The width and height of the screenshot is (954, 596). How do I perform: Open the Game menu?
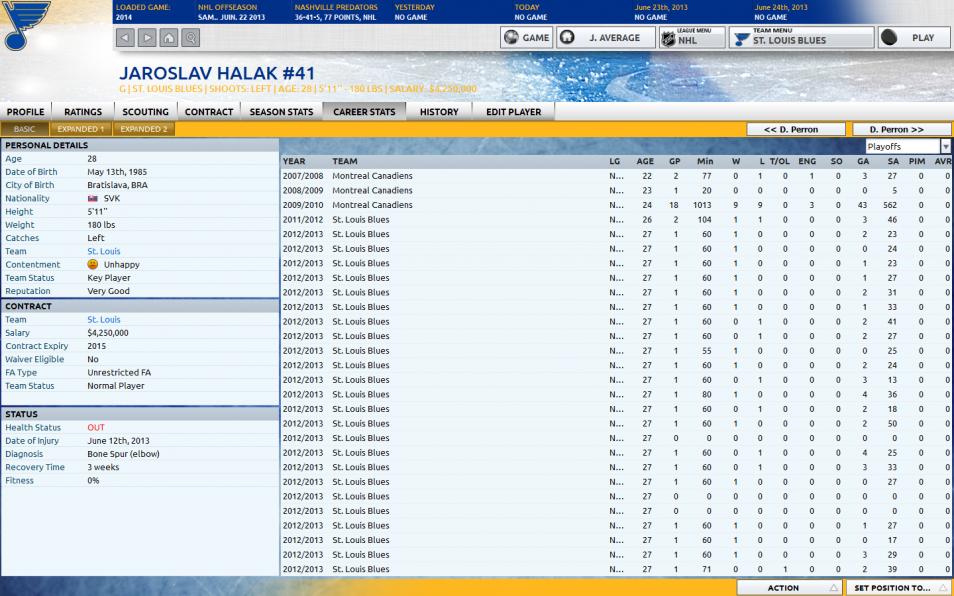pos(526,38)
